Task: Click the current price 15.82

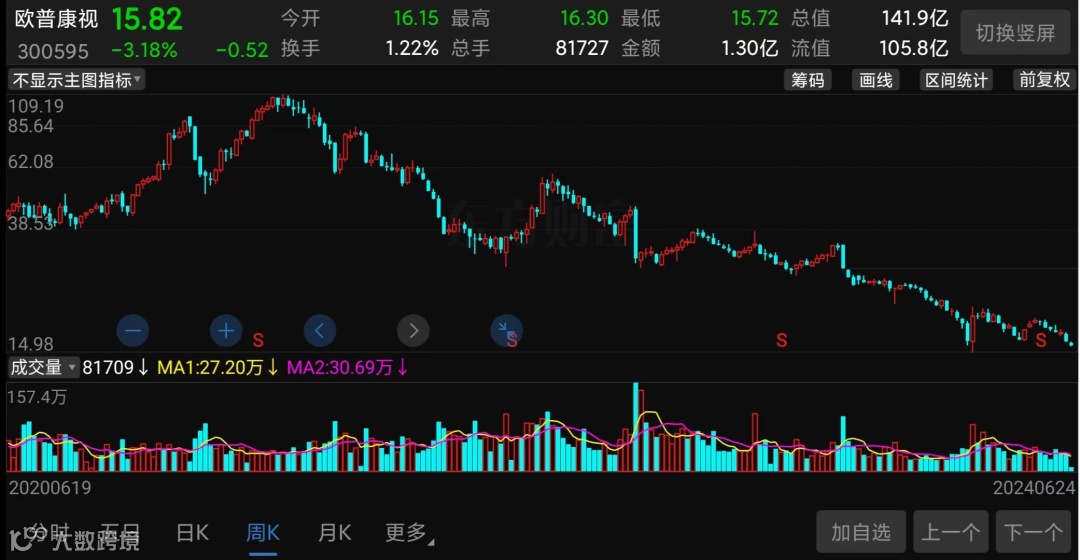Action: [147, 19]
